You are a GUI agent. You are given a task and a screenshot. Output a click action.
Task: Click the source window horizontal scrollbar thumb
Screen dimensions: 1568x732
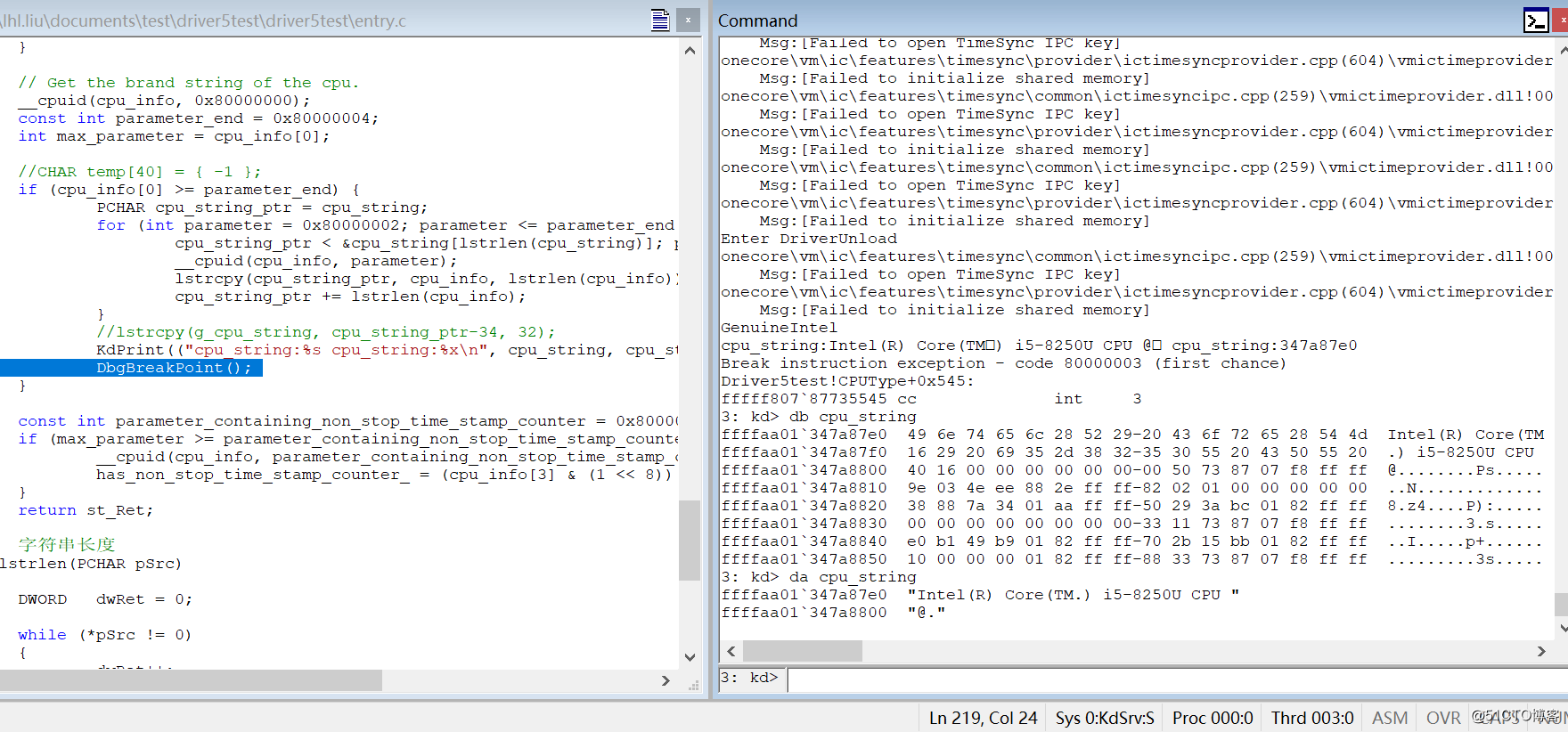tap(191, 680)
